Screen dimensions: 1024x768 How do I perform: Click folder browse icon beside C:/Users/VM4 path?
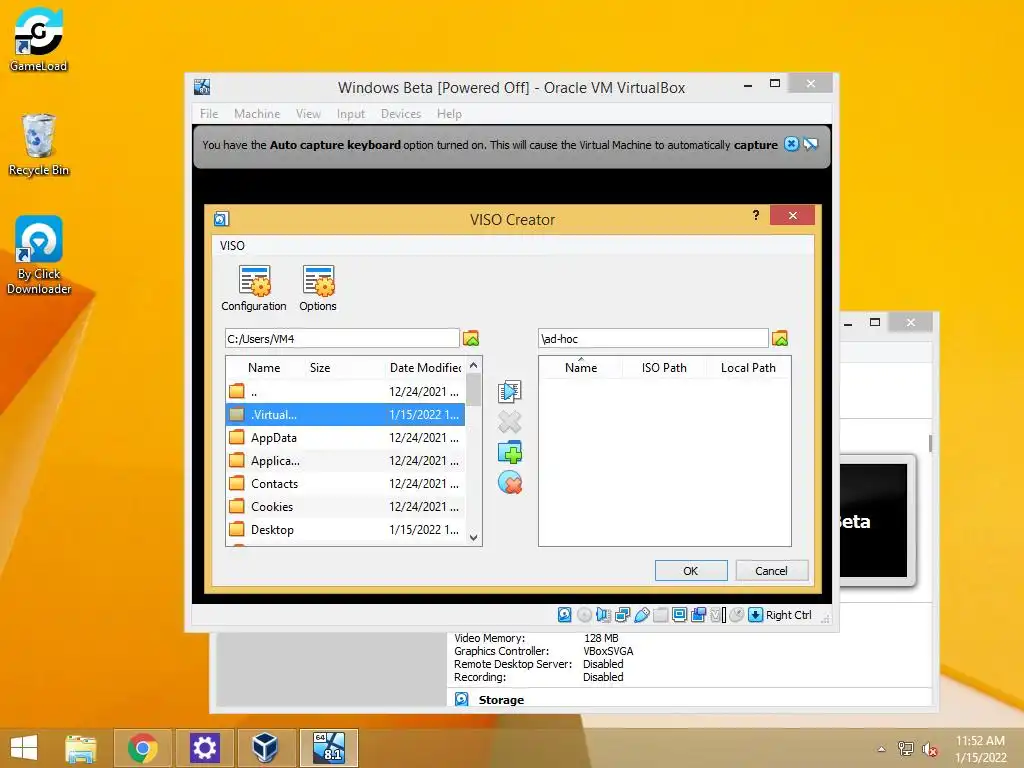(471, 338)
